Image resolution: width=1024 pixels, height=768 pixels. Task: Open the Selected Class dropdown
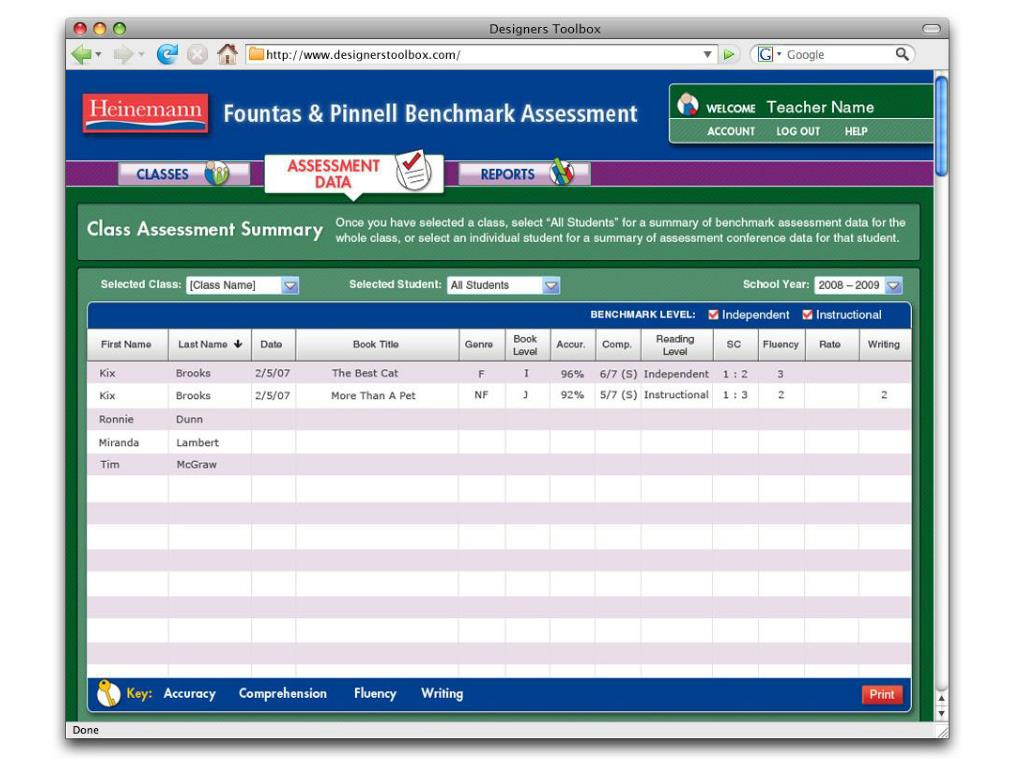242,285
